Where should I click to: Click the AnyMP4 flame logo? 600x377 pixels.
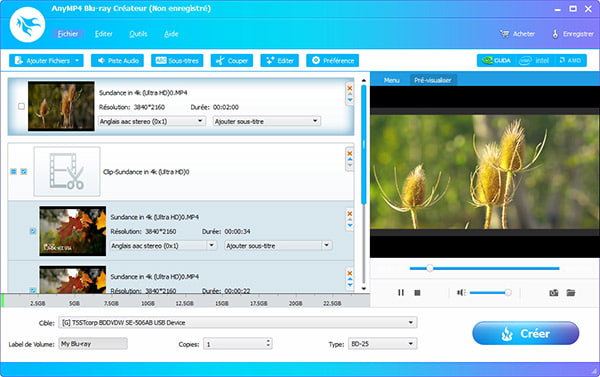point(28,25)
